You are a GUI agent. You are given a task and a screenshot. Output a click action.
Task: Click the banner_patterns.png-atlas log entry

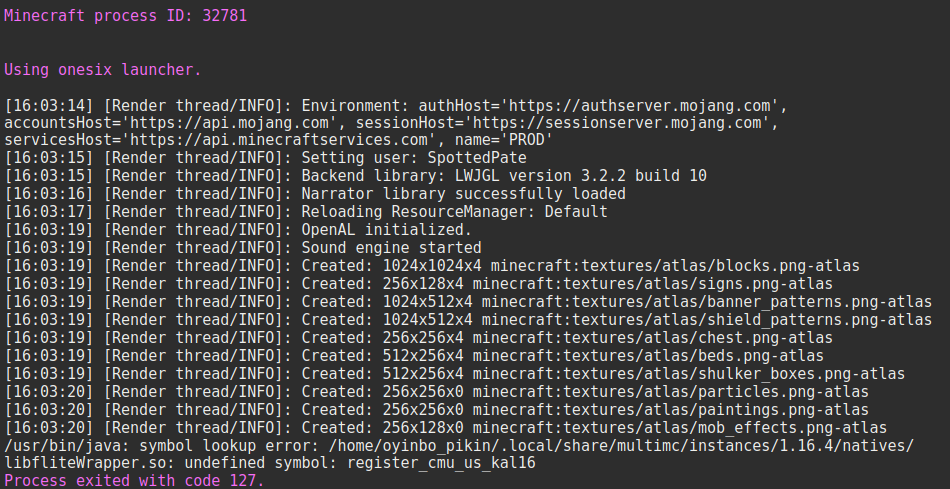click(x=702, y=302)
